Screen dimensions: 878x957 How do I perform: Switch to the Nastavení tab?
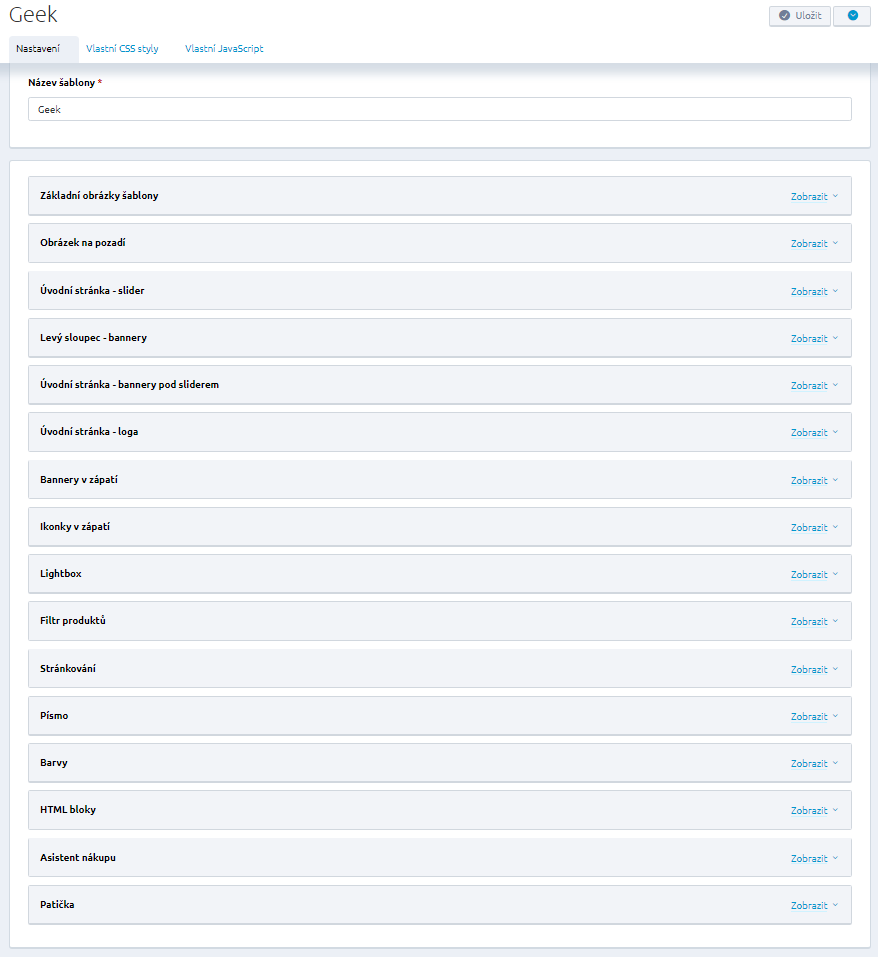click(38, 49)
